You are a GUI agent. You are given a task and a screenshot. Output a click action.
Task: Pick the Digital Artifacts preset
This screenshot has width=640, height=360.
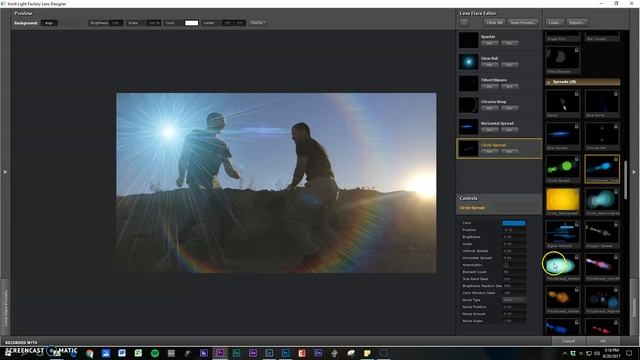562,233
